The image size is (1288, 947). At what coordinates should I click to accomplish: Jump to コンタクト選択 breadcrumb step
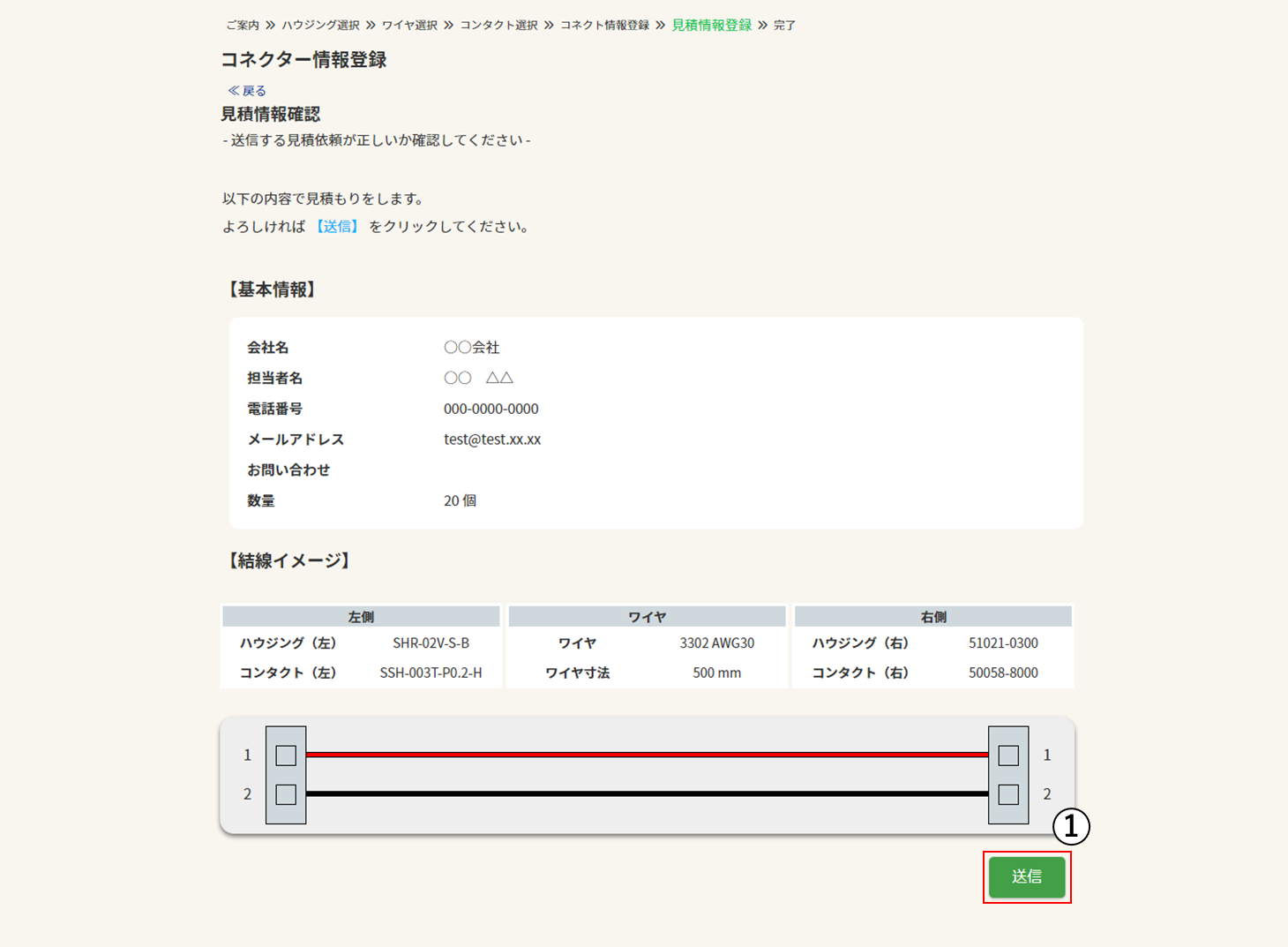(x=498, y=26)
